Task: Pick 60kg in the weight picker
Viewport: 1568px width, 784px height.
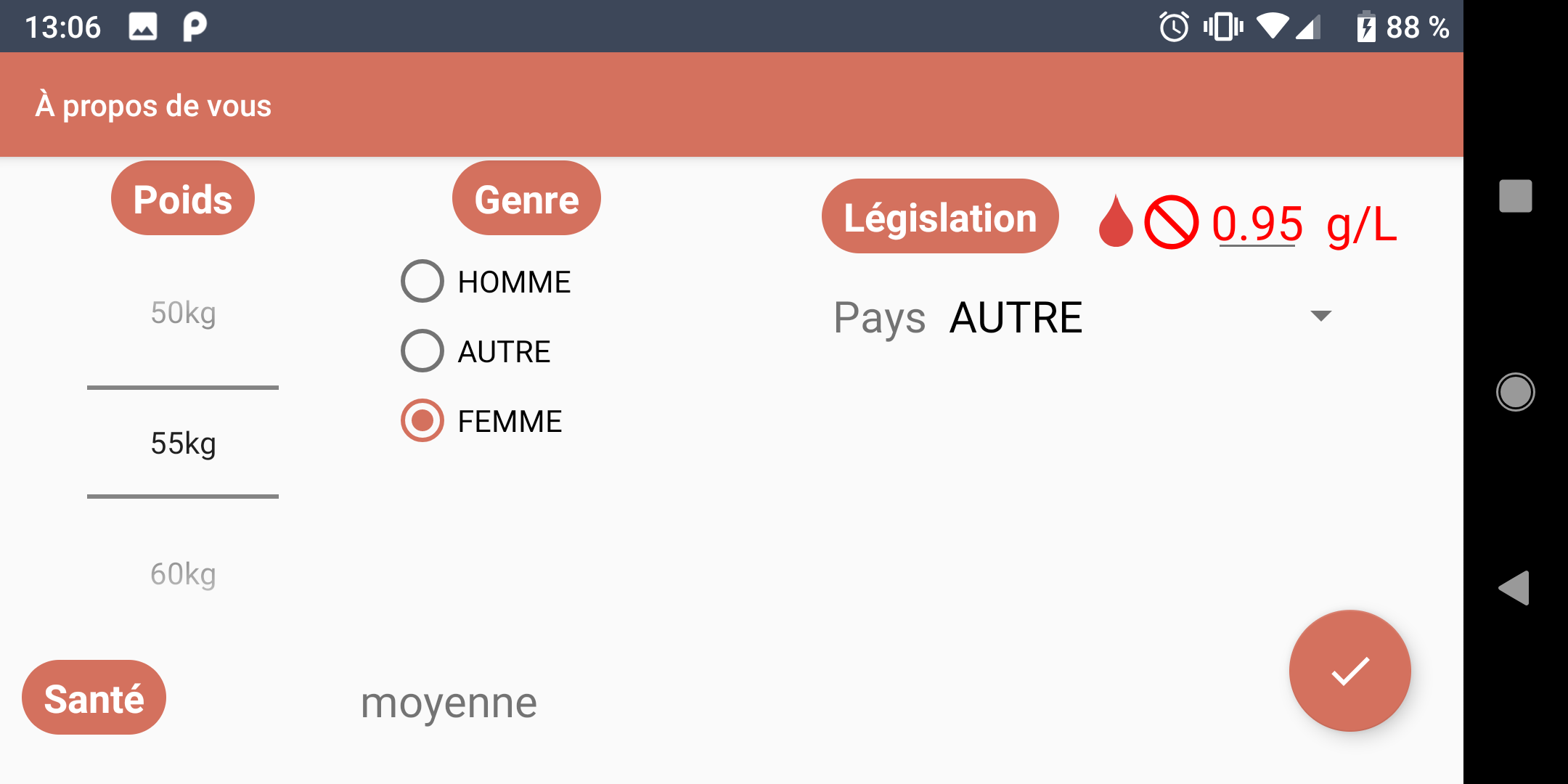Action: coord(183,573)
